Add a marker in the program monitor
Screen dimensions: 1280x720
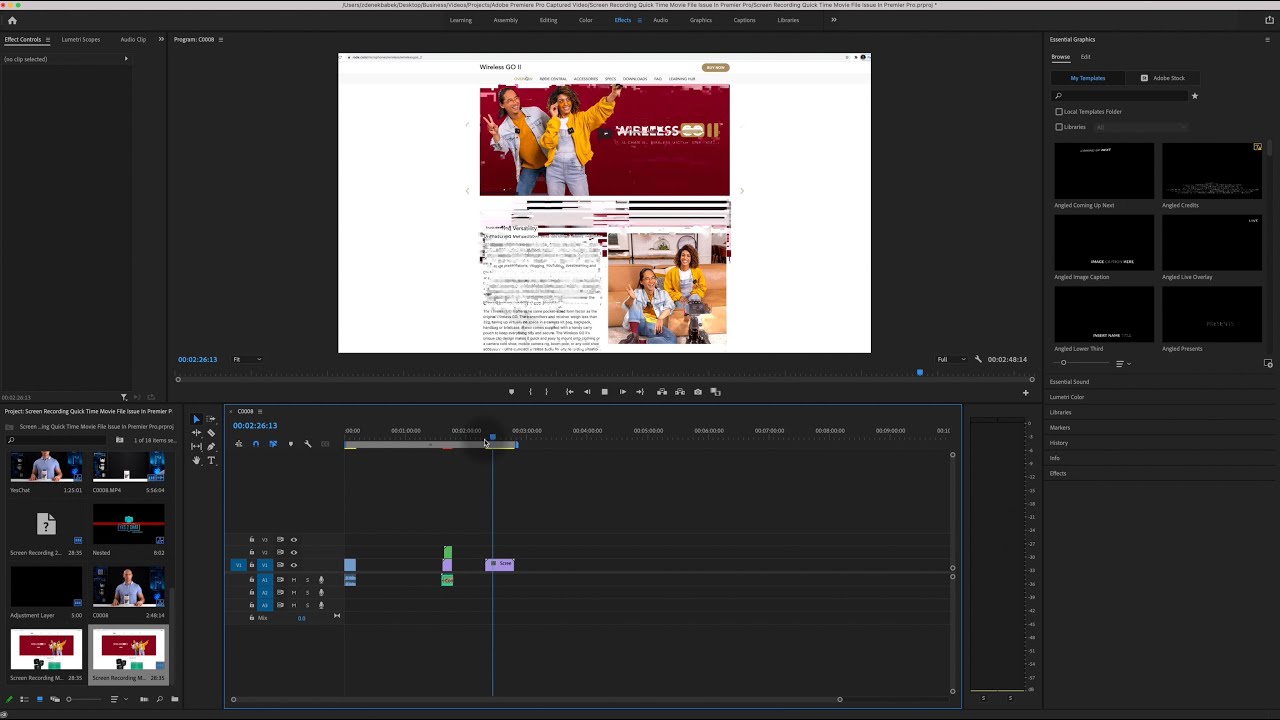(511, 392)
